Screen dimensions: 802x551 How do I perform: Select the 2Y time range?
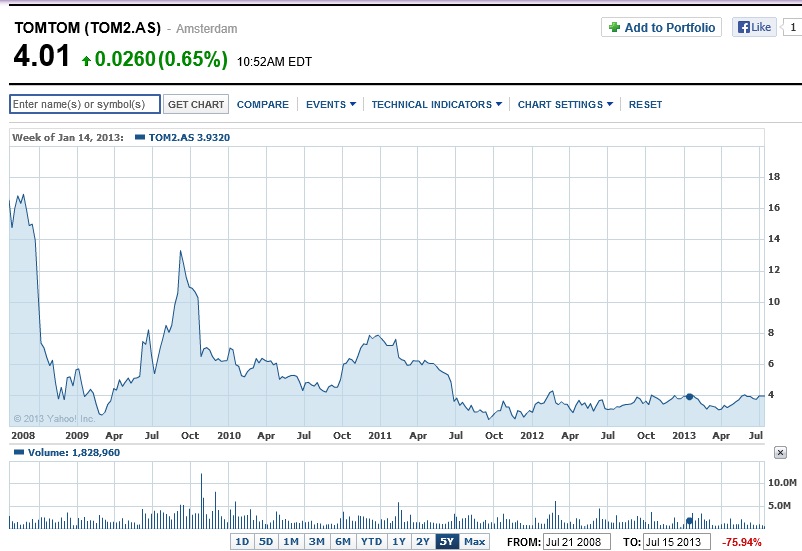[x=423, y=541]
